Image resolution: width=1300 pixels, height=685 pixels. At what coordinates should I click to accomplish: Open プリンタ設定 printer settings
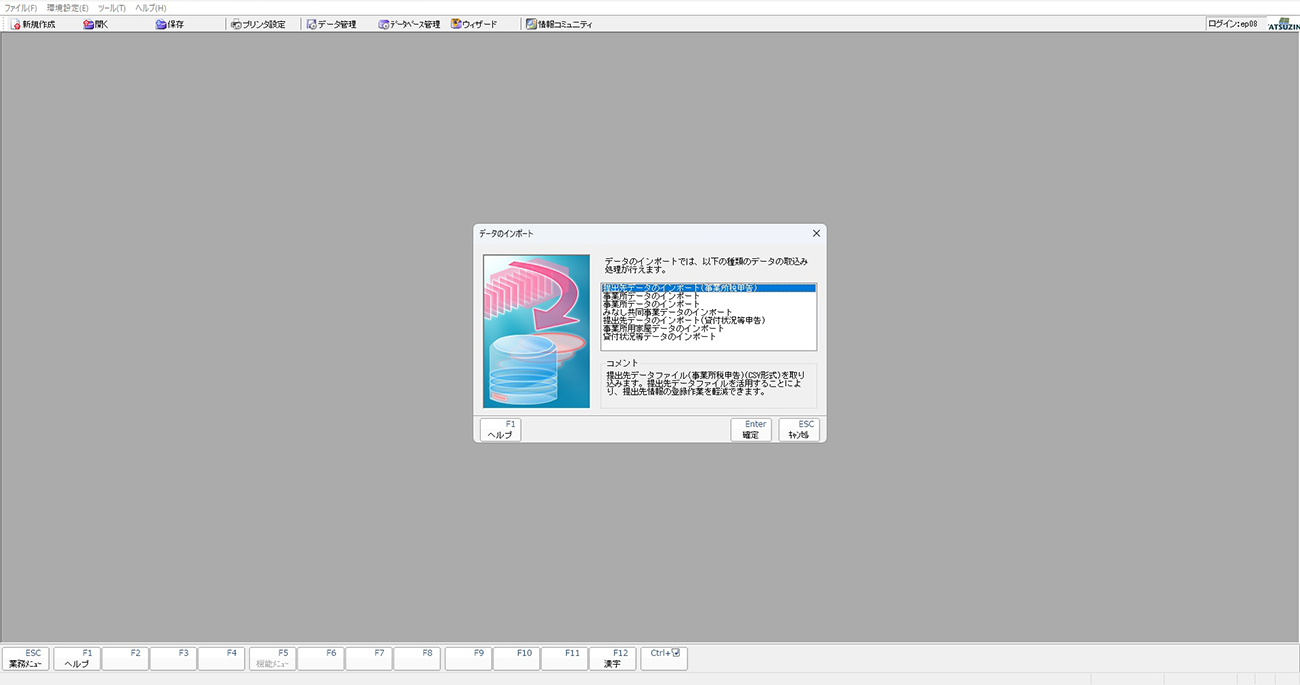click(x=257, y=24)
